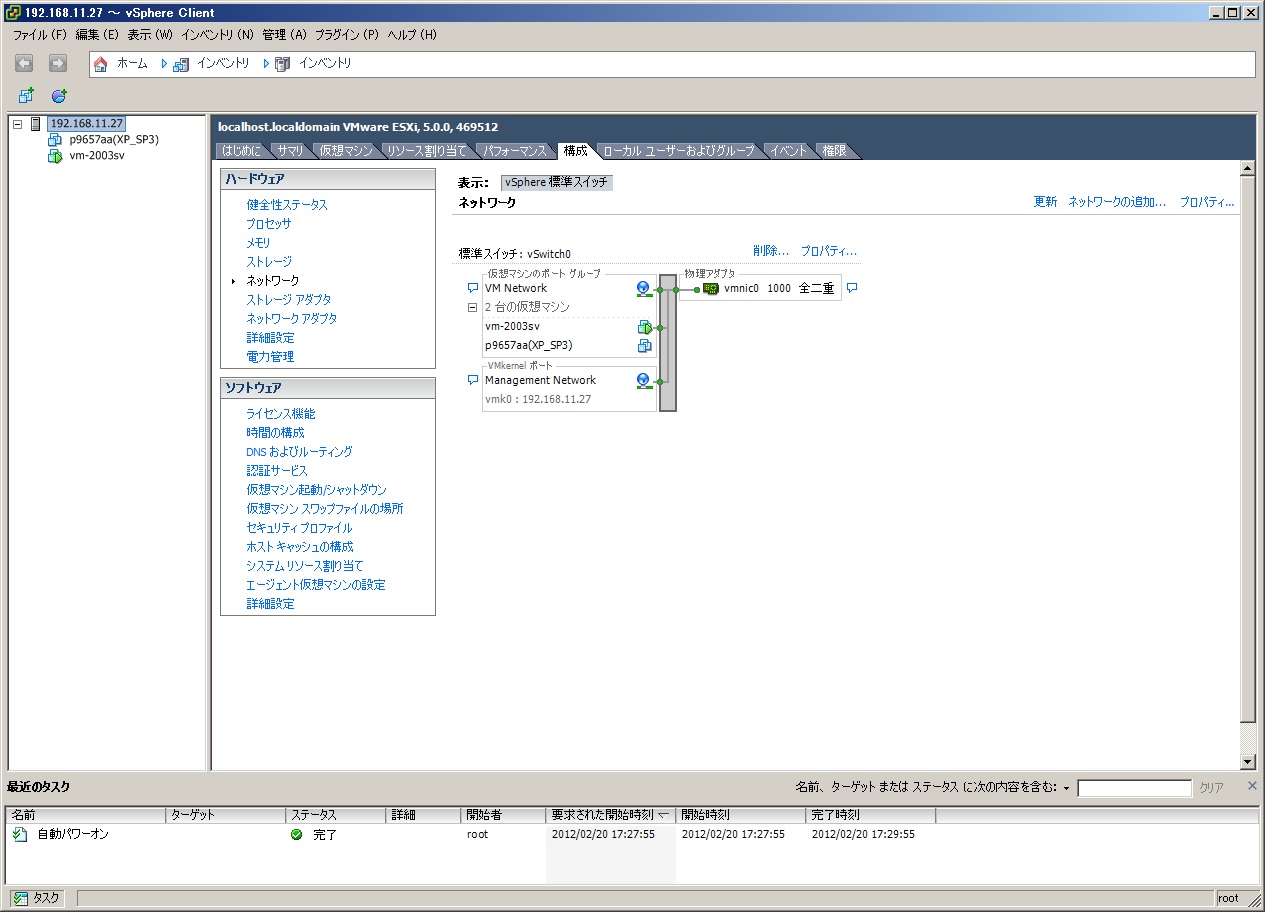Click the Management Network globe icon
Image resolution: width=1265 pixels, height=912 pixels.
pyautogui.click(x=644, y=381)
